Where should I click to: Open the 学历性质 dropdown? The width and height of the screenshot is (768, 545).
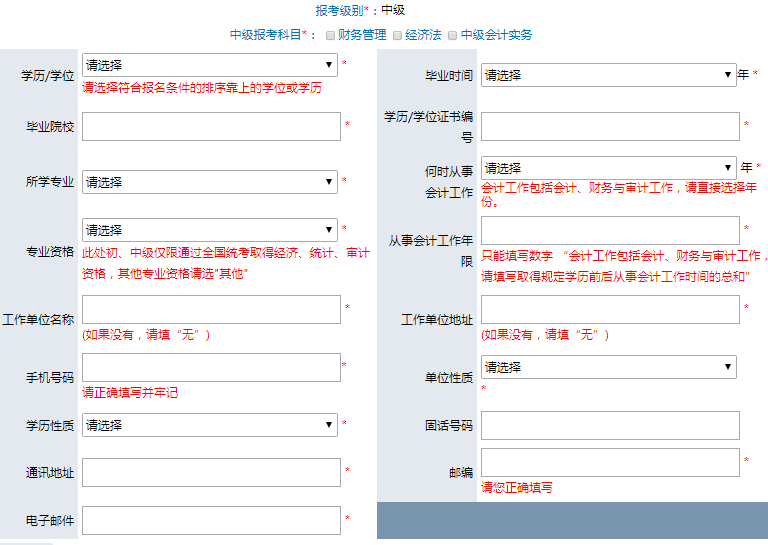210,425
